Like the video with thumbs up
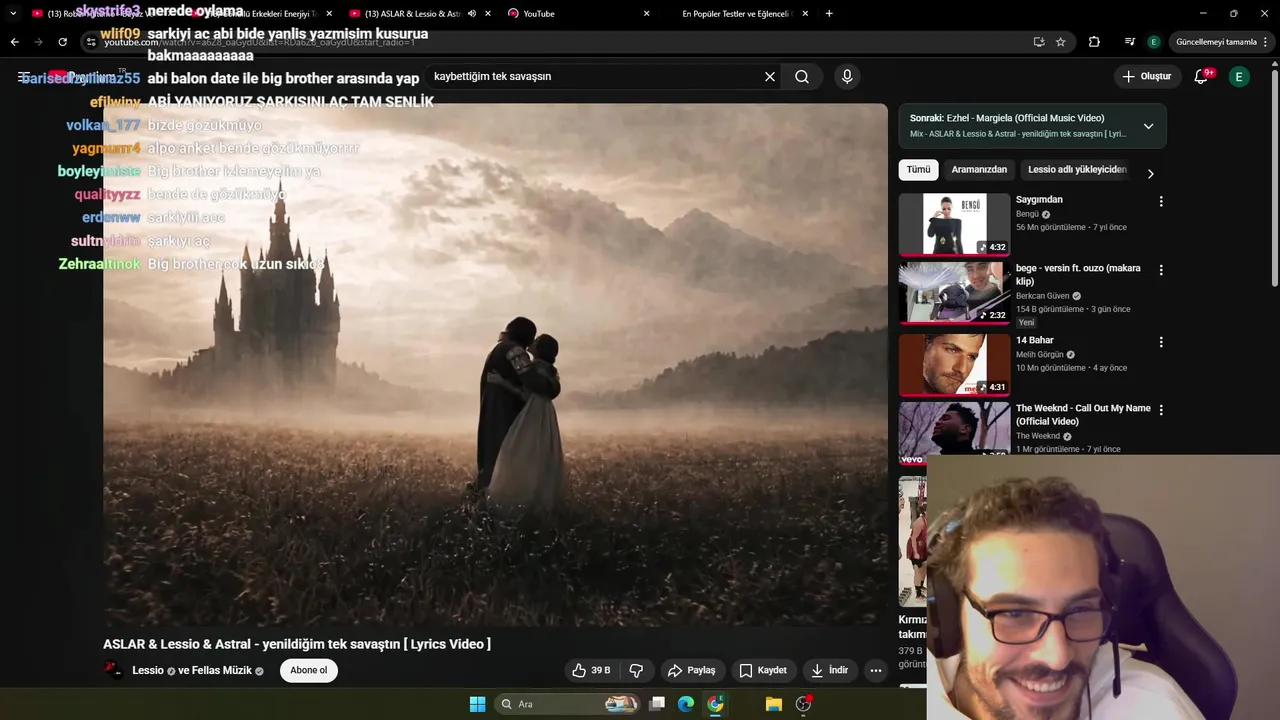 591,670
